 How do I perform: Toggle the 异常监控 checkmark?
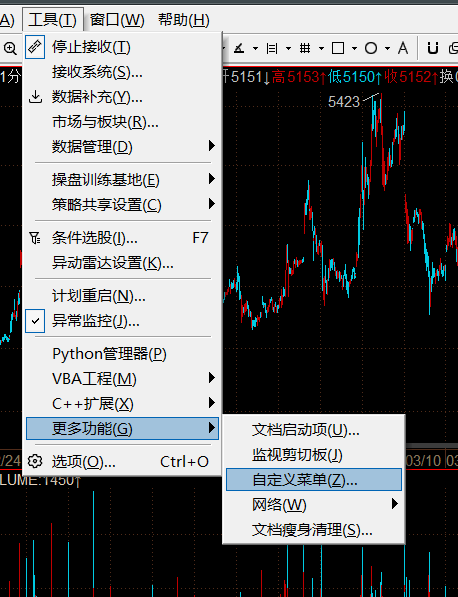tap(35, 321)
